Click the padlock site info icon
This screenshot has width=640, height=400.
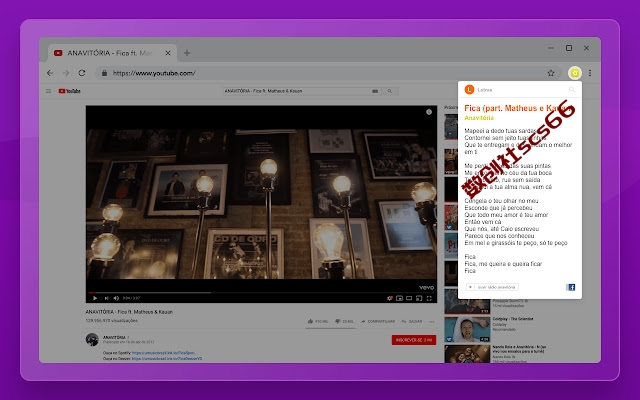click(x=104, y=73)
